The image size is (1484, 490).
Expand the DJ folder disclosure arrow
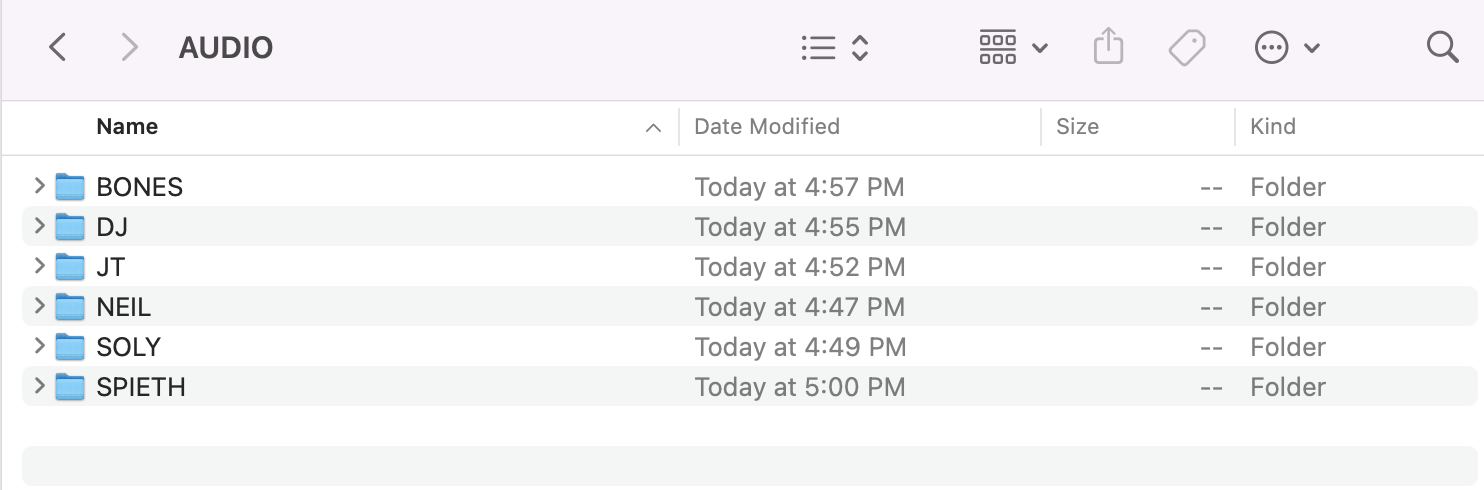coord(39,226)
